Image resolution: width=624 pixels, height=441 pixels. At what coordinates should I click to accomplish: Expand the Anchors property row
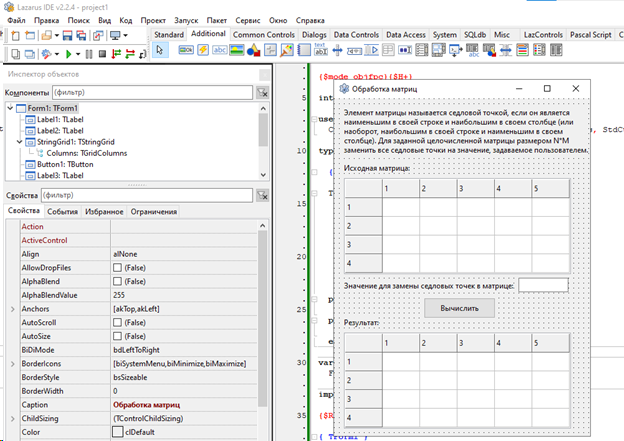coord(14,310)
